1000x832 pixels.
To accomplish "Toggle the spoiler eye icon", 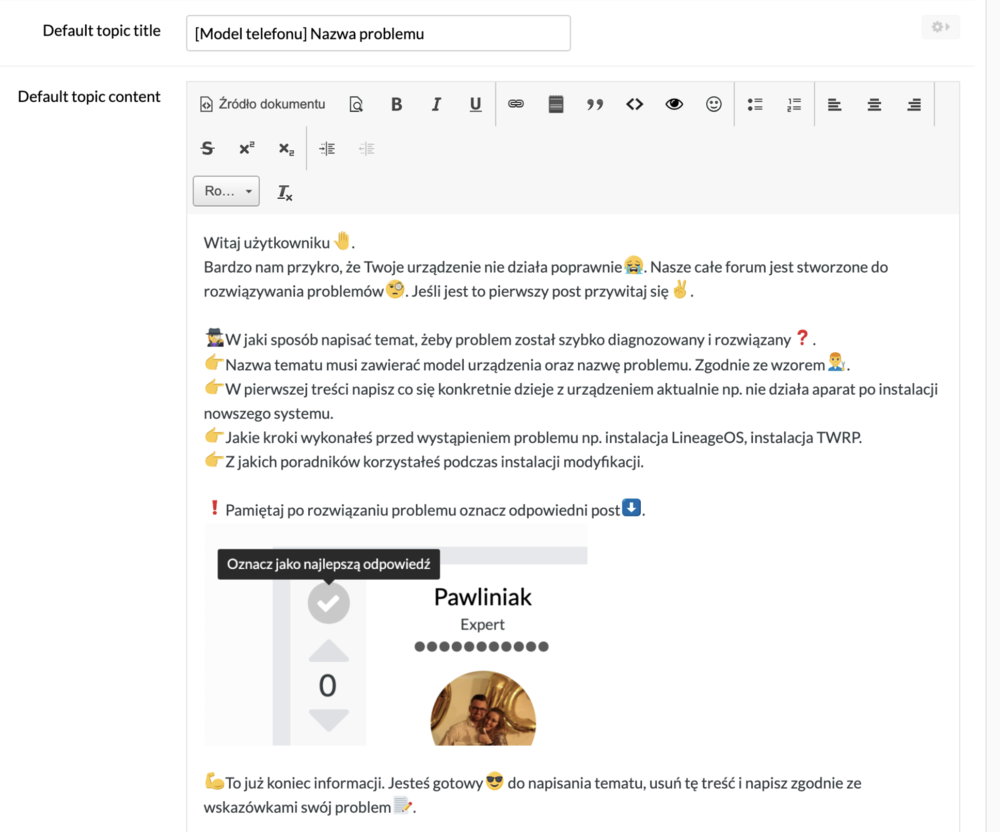I will (674, 104).
